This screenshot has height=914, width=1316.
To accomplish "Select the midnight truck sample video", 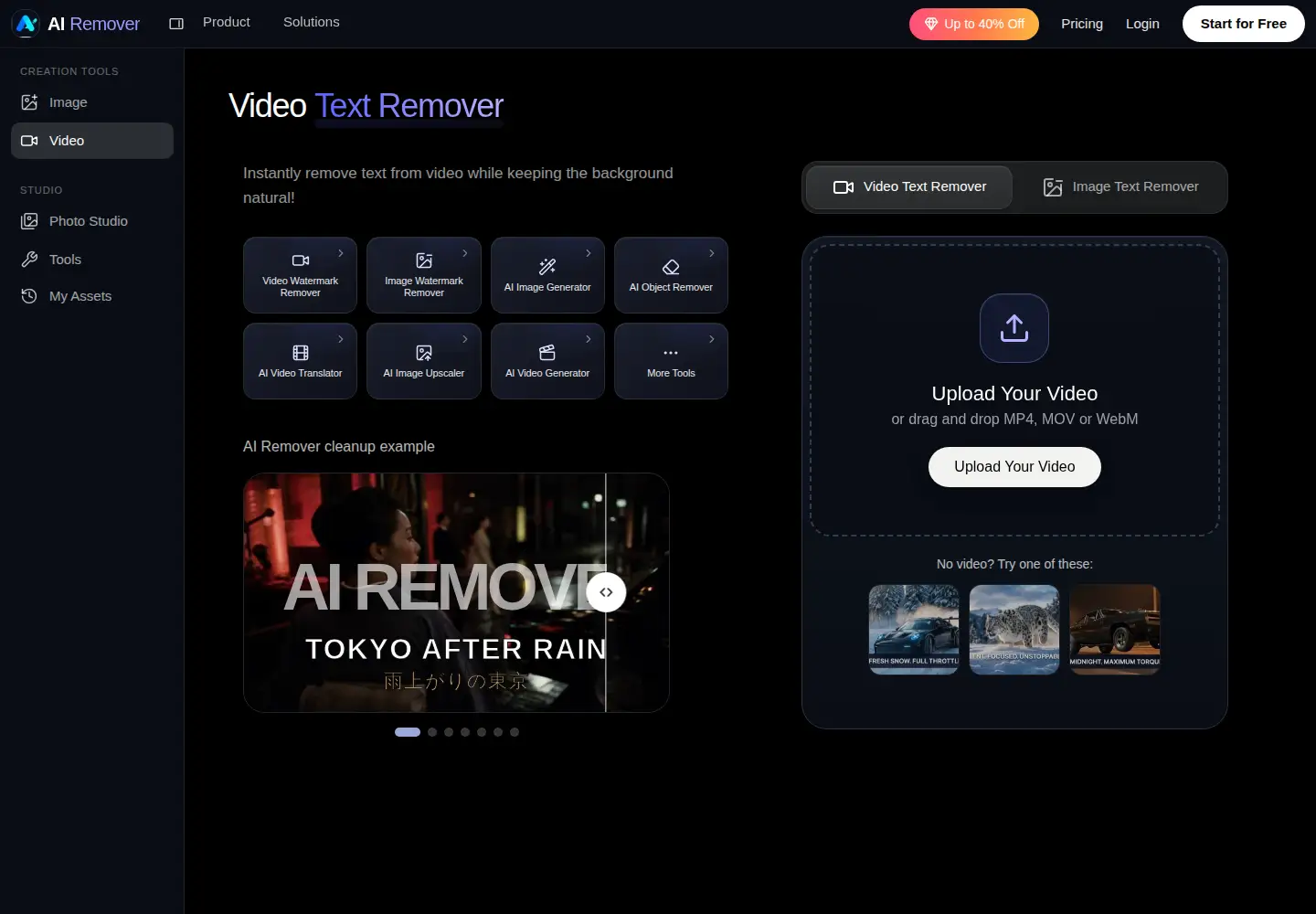I will coord(1115,630).
